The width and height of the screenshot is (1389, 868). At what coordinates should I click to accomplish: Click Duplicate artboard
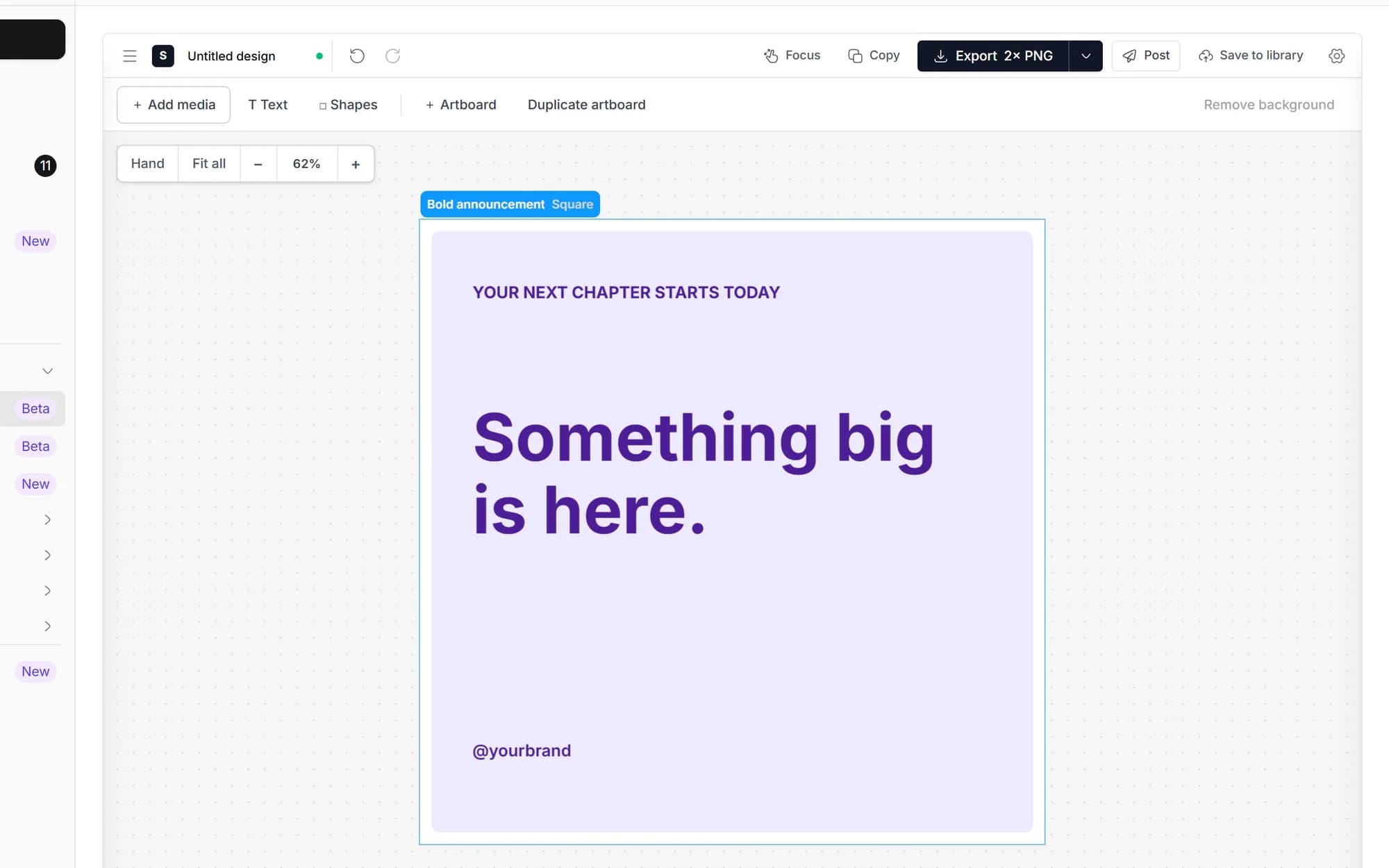pos(587,105)
